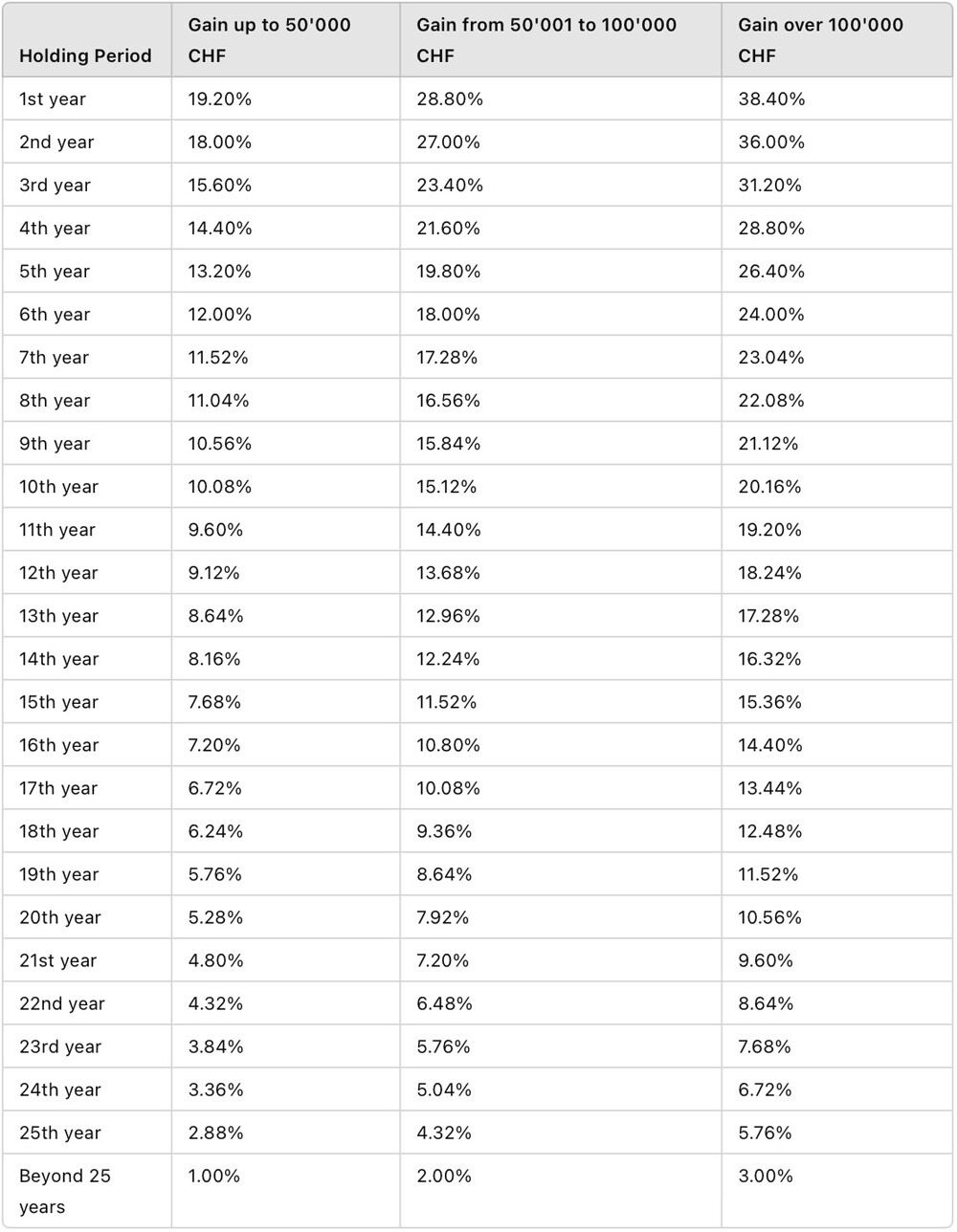Select the "10th year" row label
This screenshot has height=1232, width=957.
click(58, 486)
